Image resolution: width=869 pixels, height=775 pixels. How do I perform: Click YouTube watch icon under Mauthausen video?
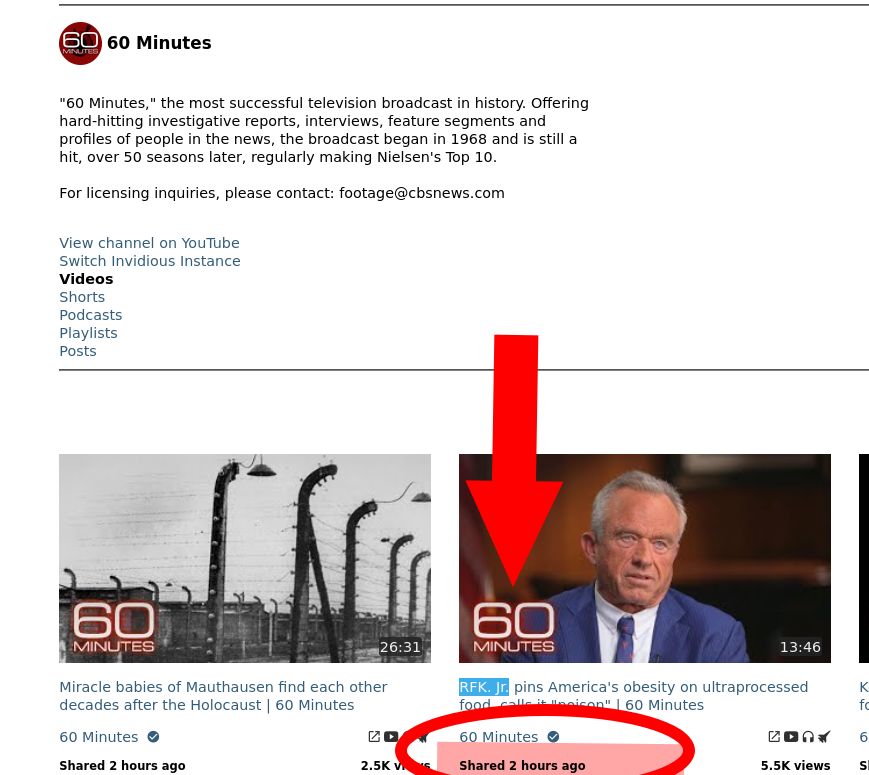391,736
